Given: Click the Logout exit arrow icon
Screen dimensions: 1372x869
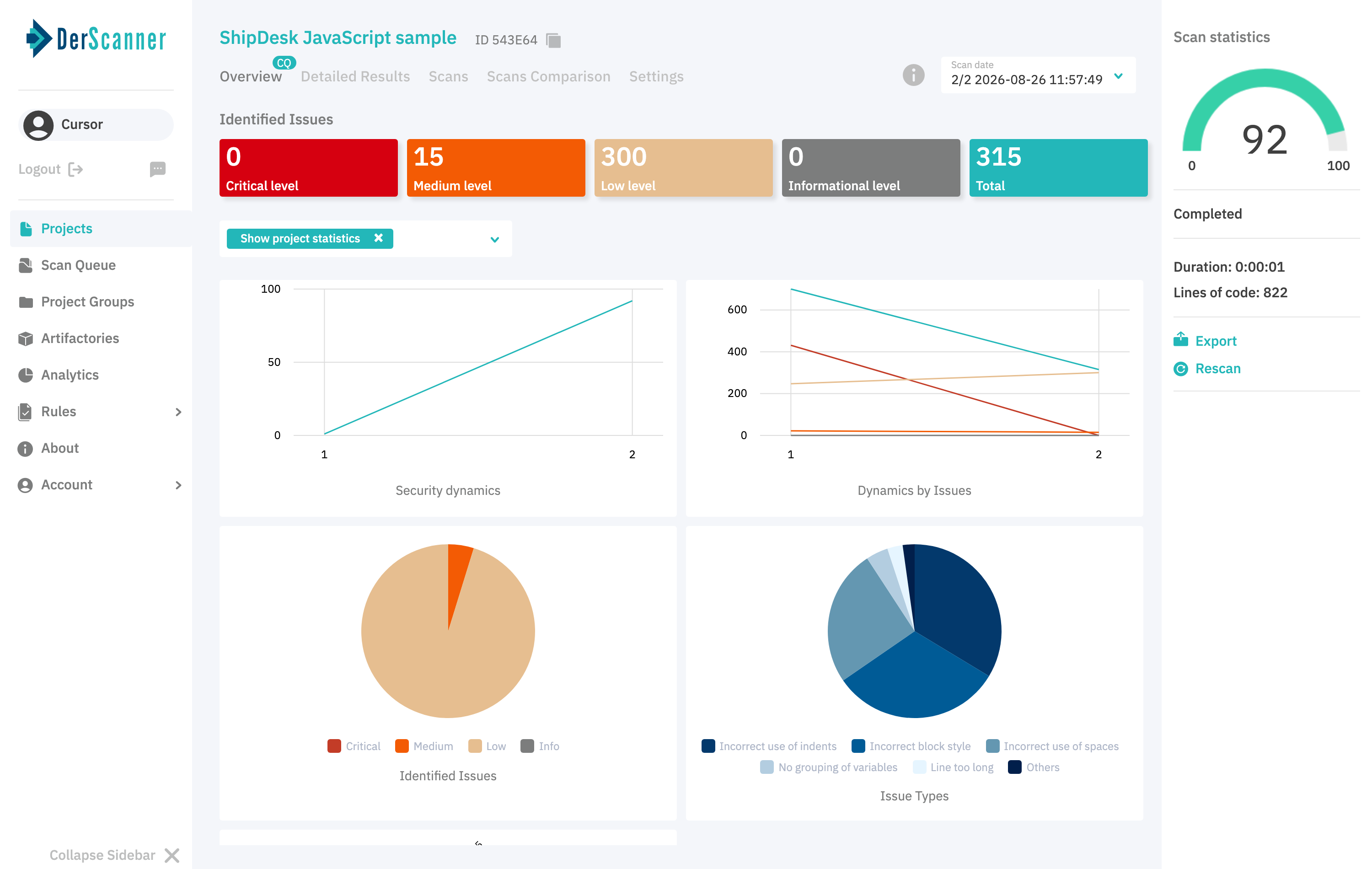Looking at the screenshot, I should 76,169.
